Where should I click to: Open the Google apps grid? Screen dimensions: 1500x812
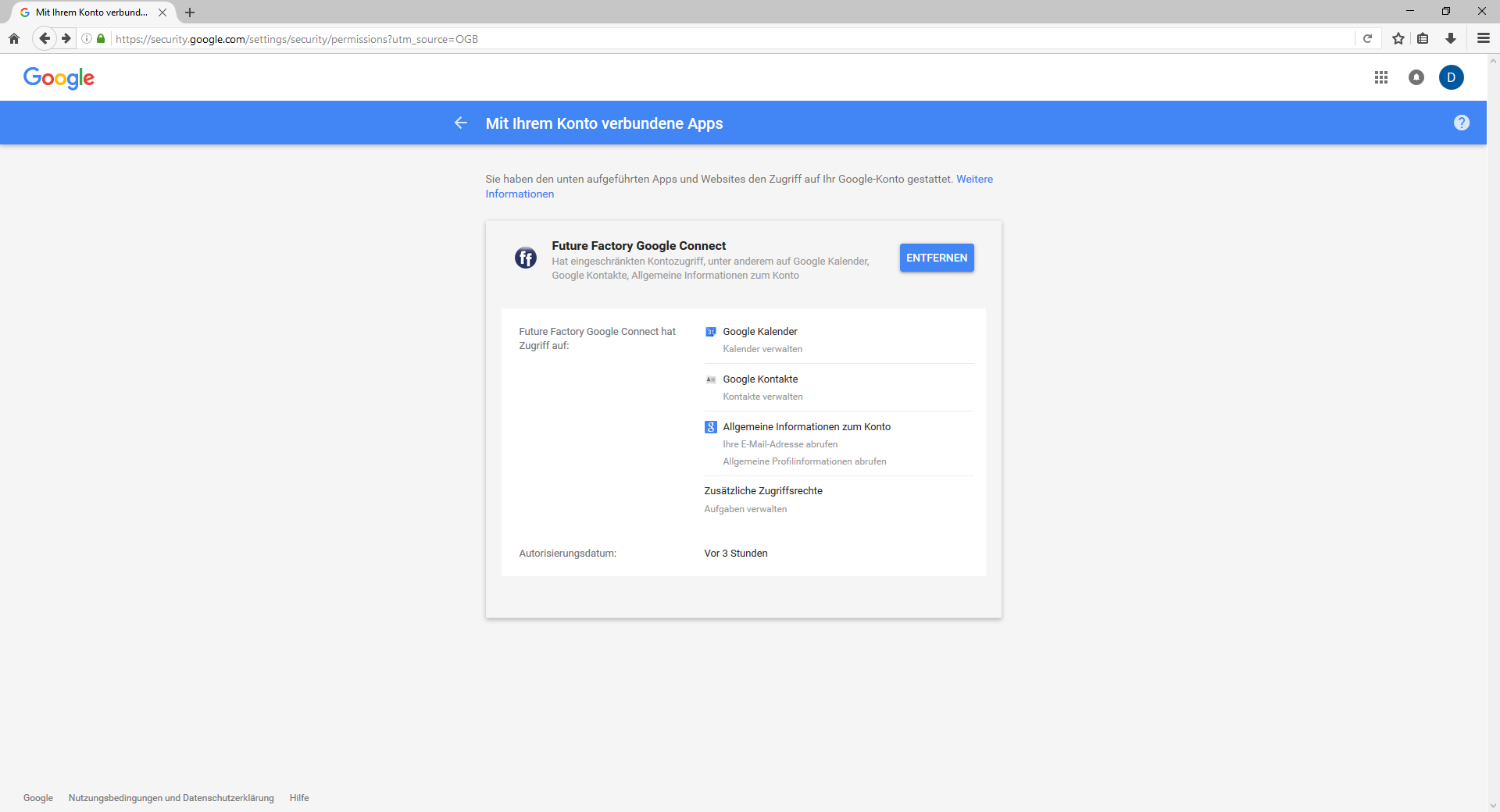point(1381,77)
